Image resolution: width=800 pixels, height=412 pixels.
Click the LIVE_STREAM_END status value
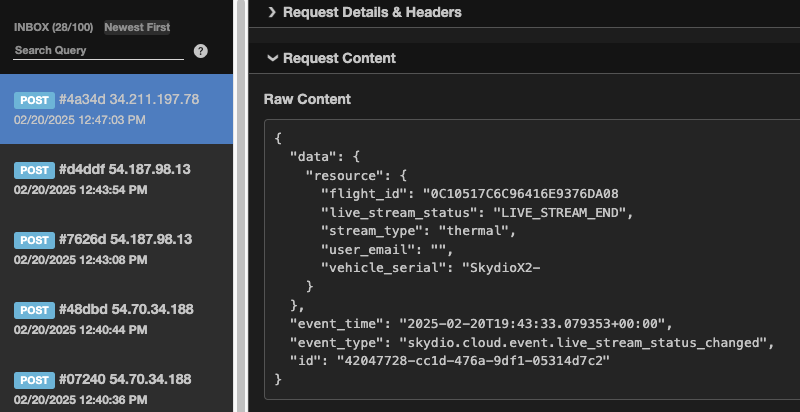[x=560, y=212]
